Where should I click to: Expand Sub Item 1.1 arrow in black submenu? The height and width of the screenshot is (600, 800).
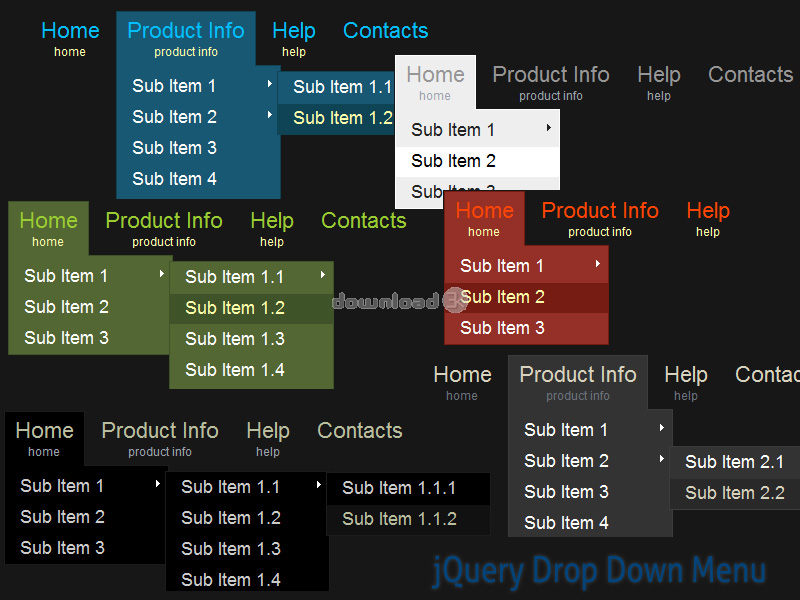coord(318,485)
